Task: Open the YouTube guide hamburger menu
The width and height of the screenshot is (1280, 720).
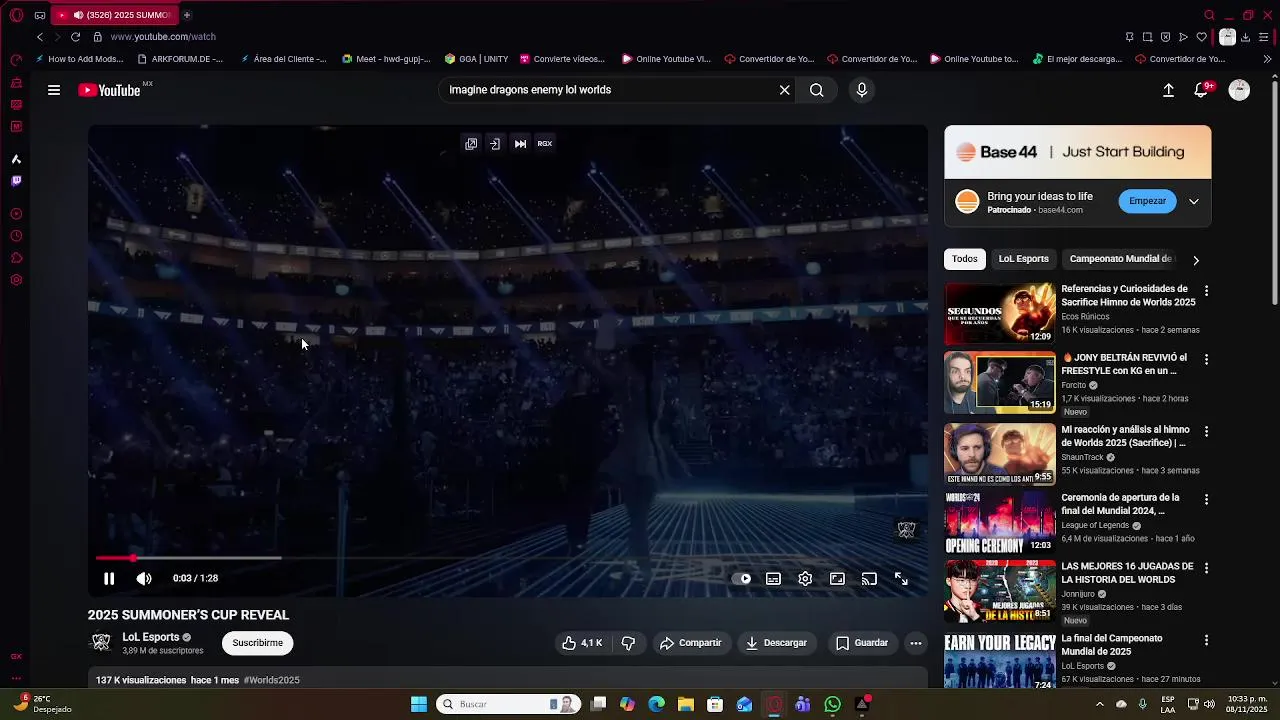Action: 54,90
